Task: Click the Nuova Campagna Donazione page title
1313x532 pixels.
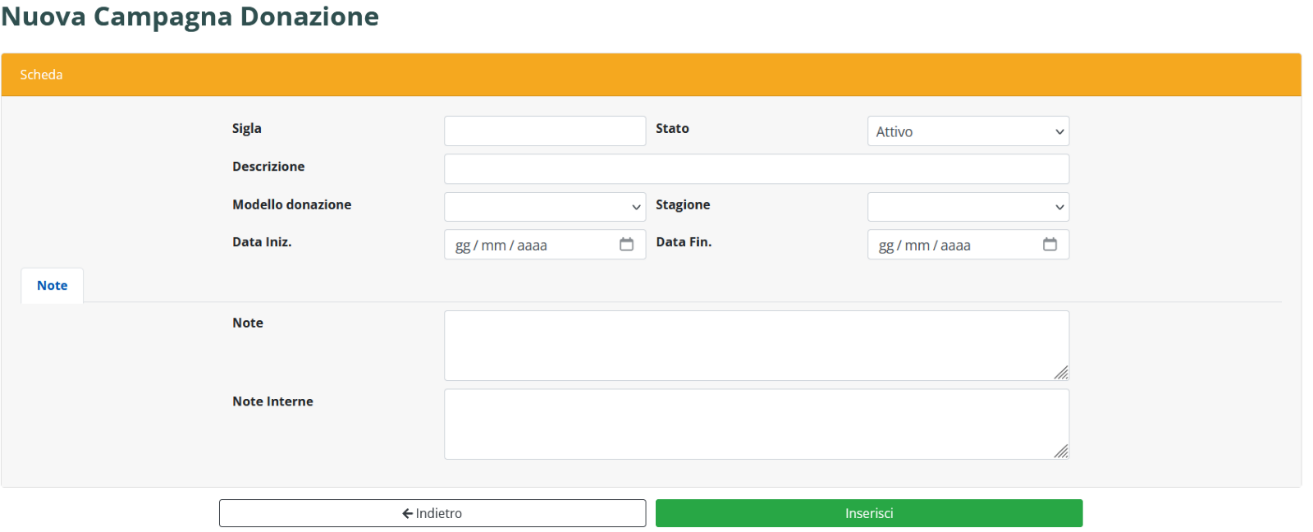Action: [x=190, y=17]
